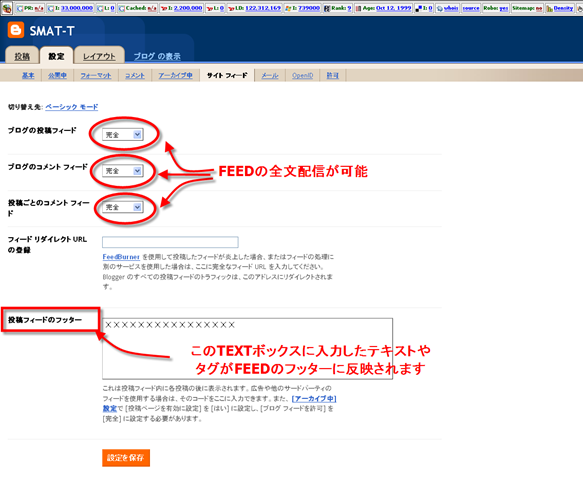This screenshot has height=480, width=583.
Task: Click the ベーシック モード link
Action: (x=71, y=107)
